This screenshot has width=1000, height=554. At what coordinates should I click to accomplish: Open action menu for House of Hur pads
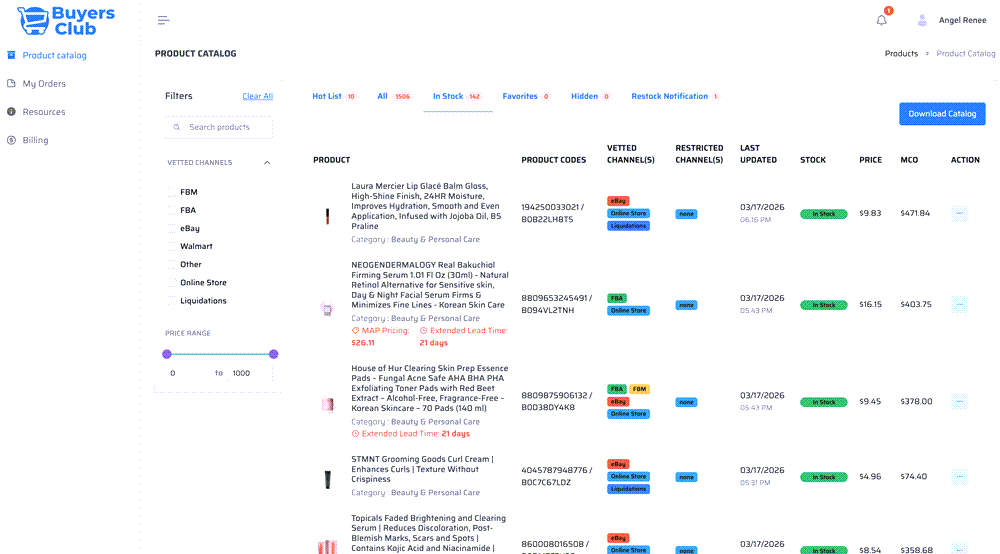point(959,402)
